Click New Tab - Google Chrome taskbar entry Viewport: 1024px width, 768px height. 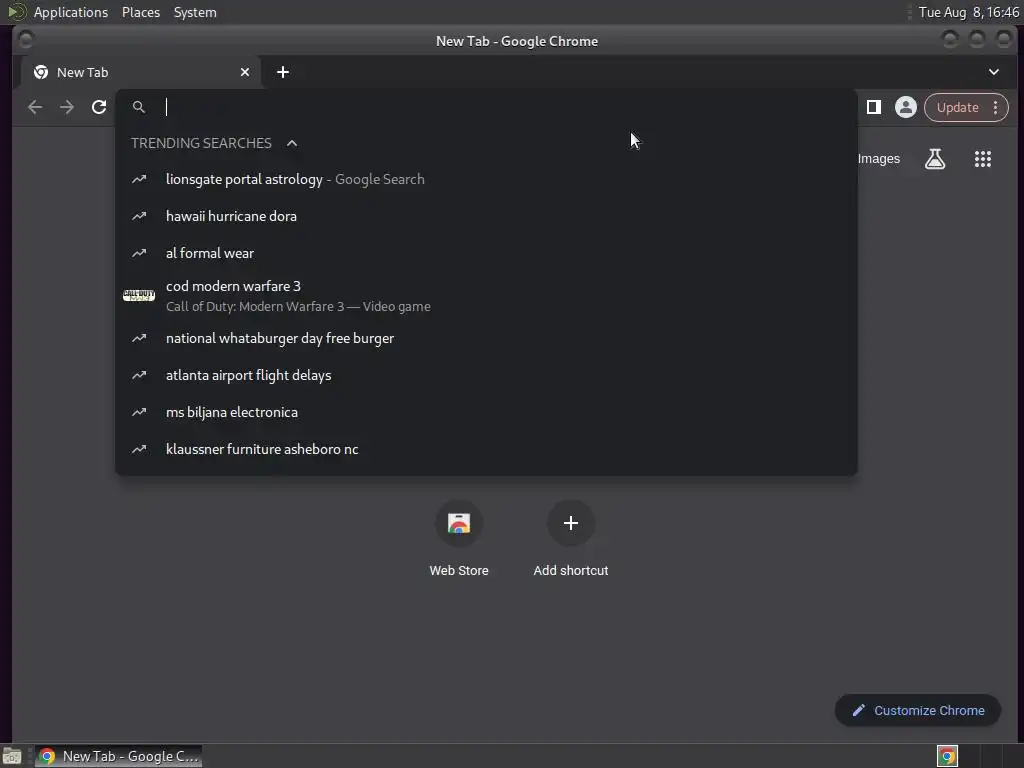(x=118, y=756)
